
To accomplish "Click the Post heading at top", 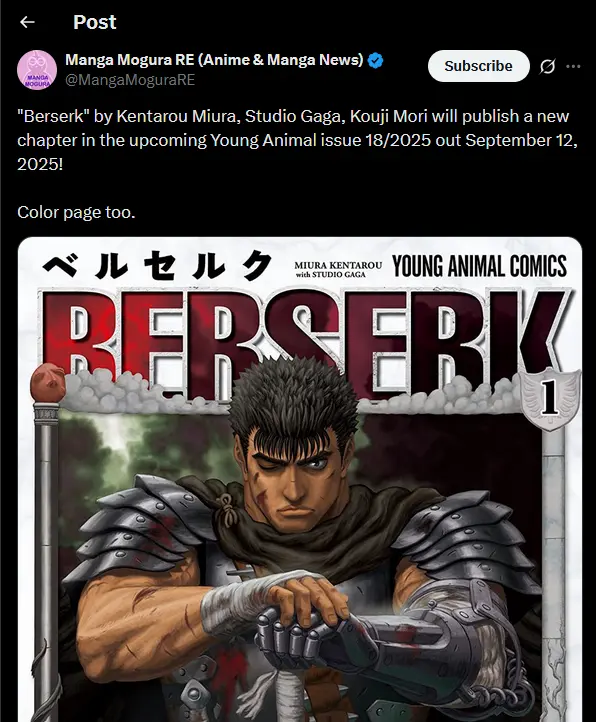I will 95,22.
